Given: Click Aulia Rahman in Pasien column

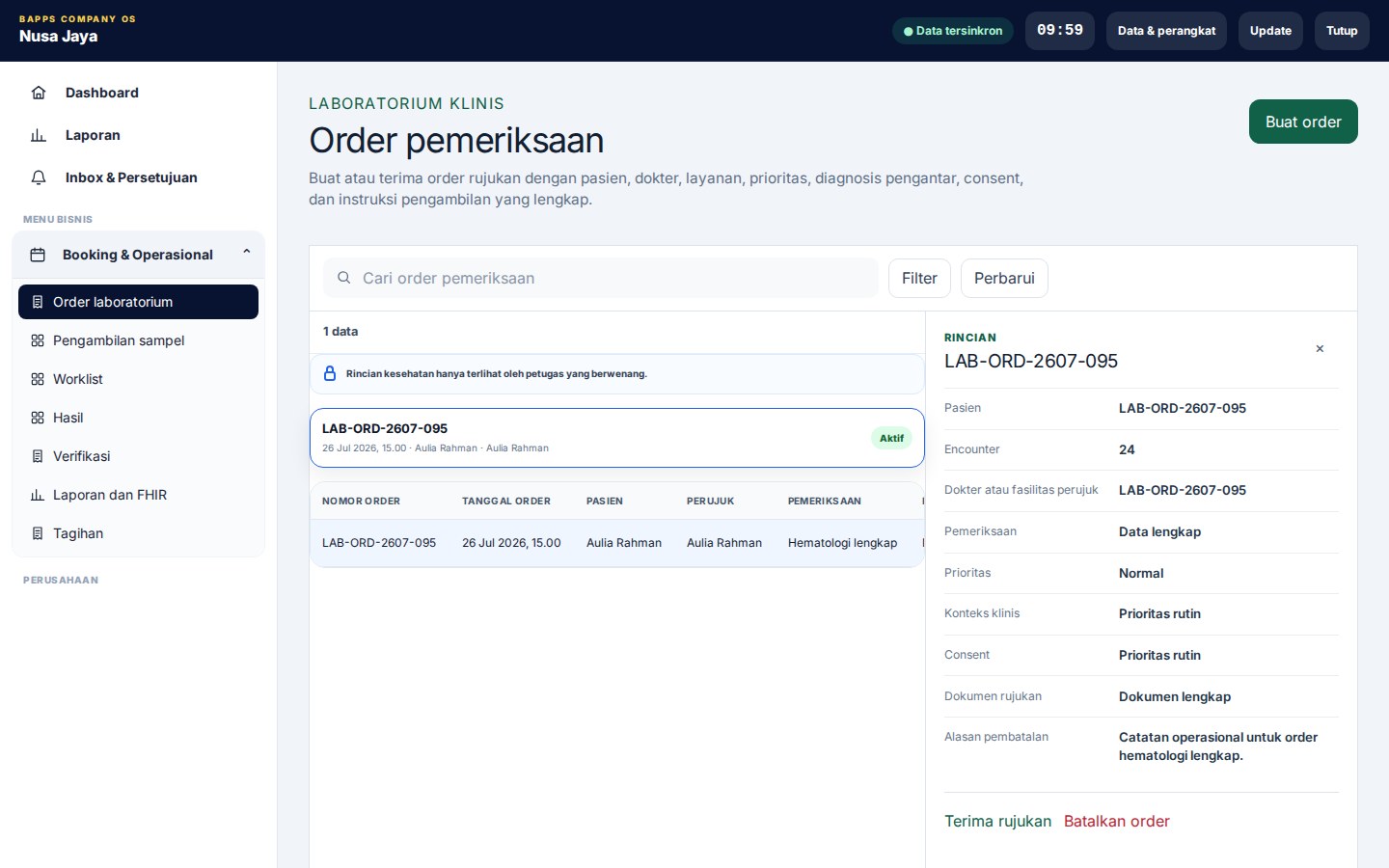Looking at the screenshot, I should pyautogui.click(x=624, y=543).
